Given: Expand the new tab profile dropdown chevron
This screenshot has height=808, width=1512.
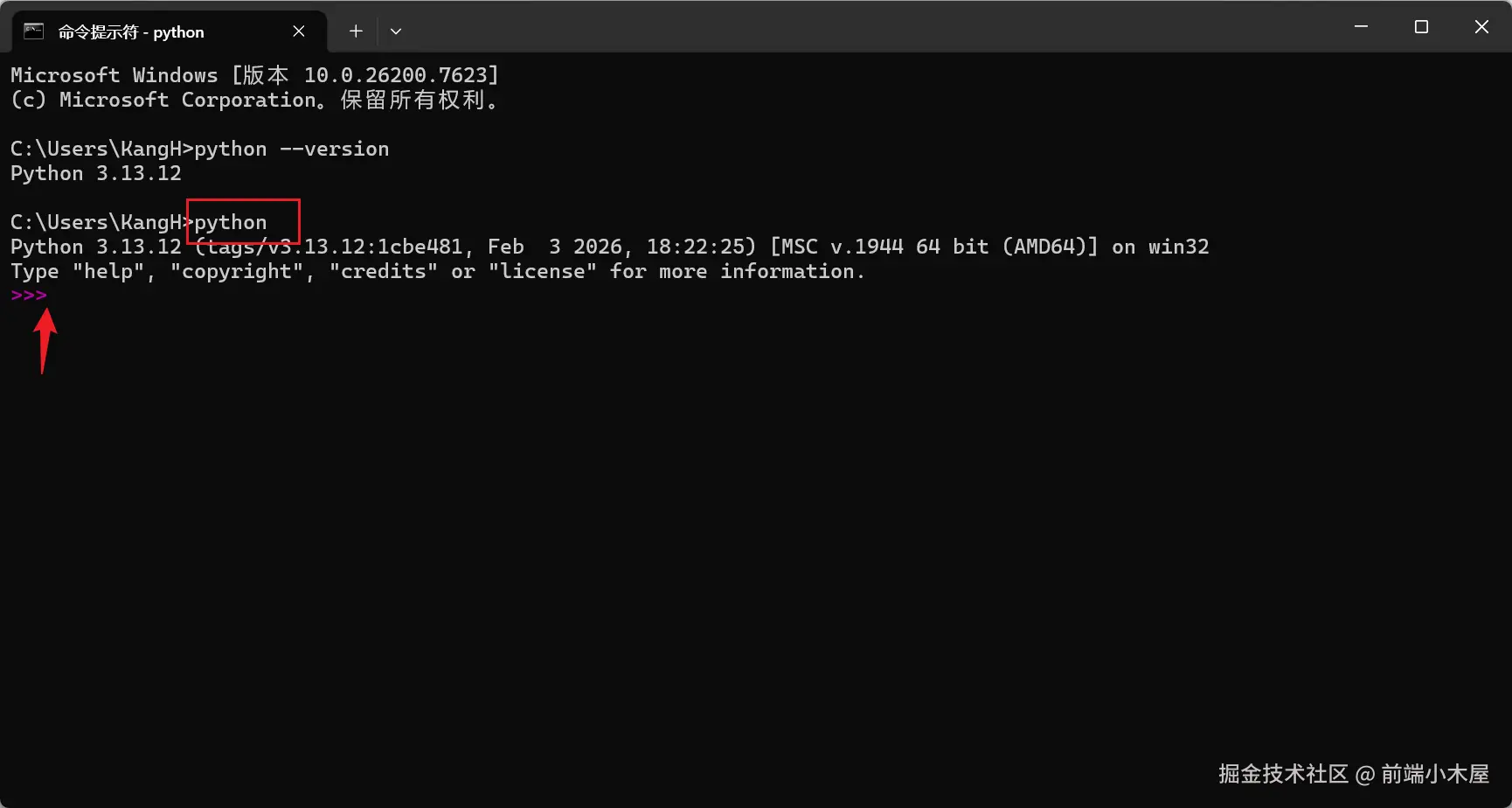Looking at the screenshot, I should click(396, 31).
